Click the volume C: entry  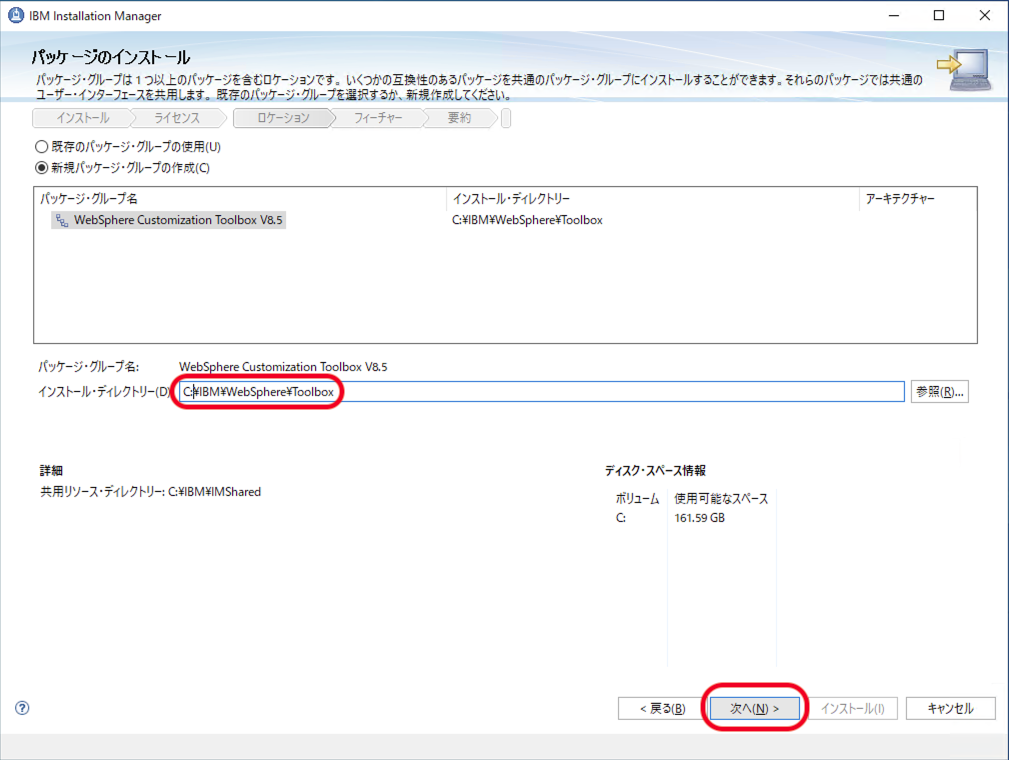click(x=621, y=518)
